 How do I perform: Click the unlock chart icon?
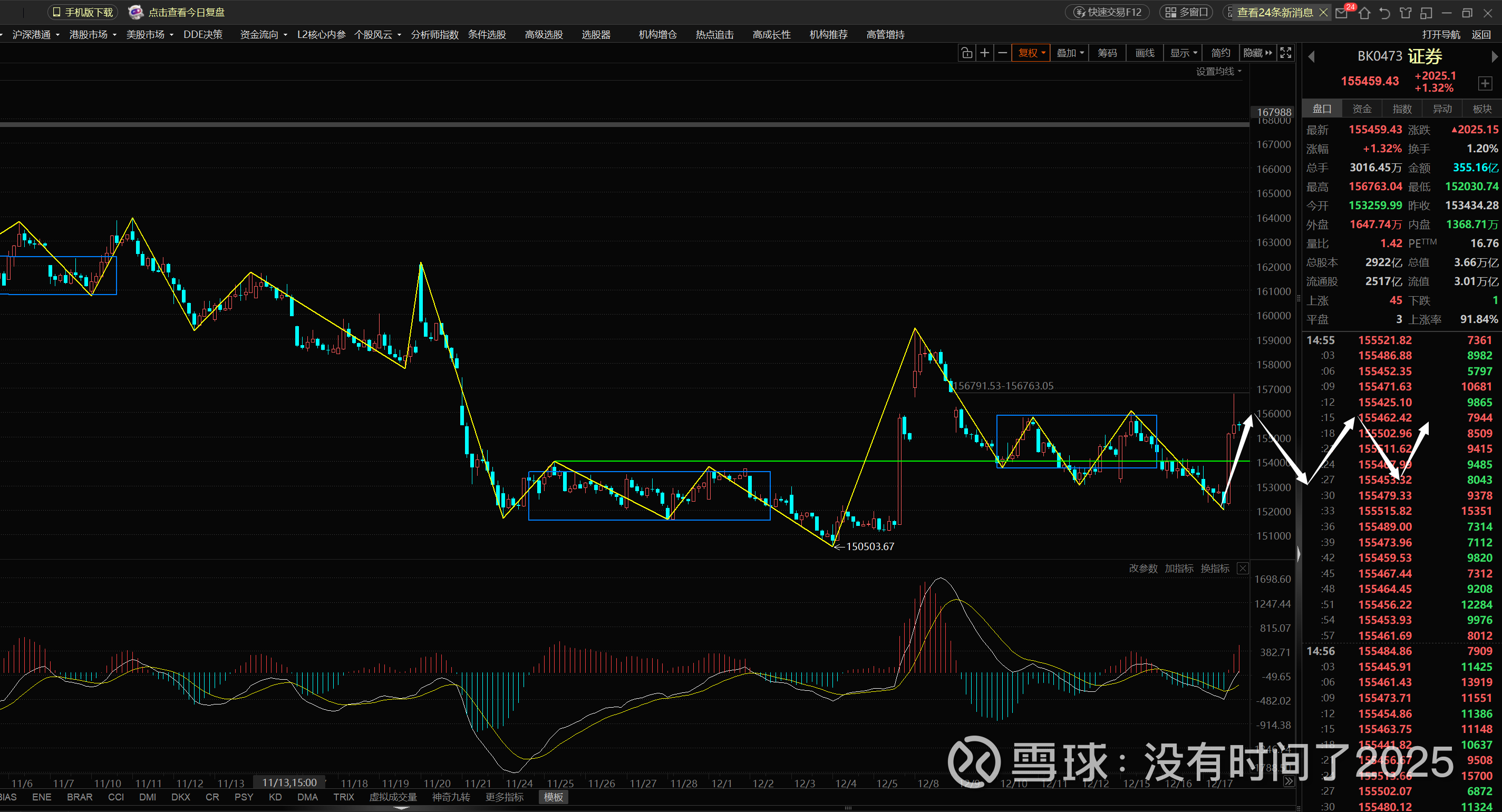coord(966,53)
